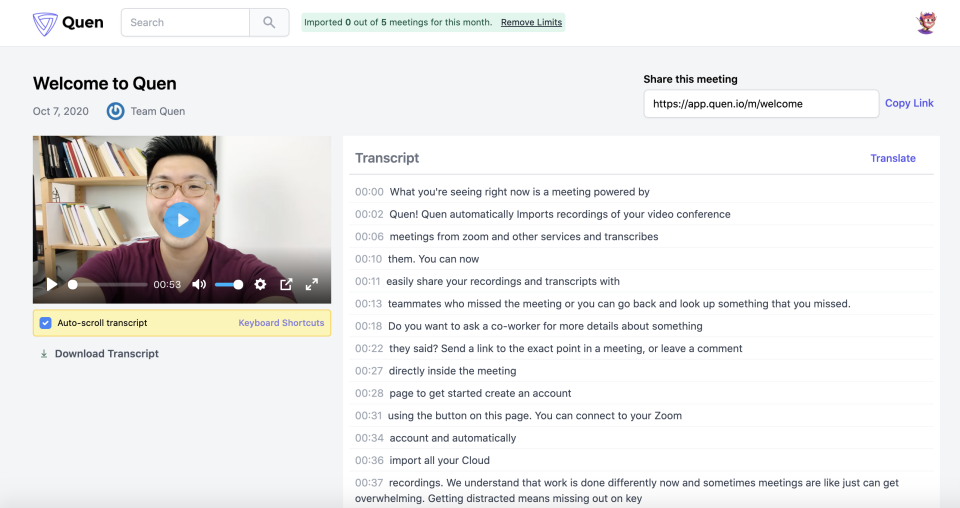Image resolution: width=960 pixels, height=508 pixels.
Task: Select line "them. You can now"
Action: (x=433, y=260)
